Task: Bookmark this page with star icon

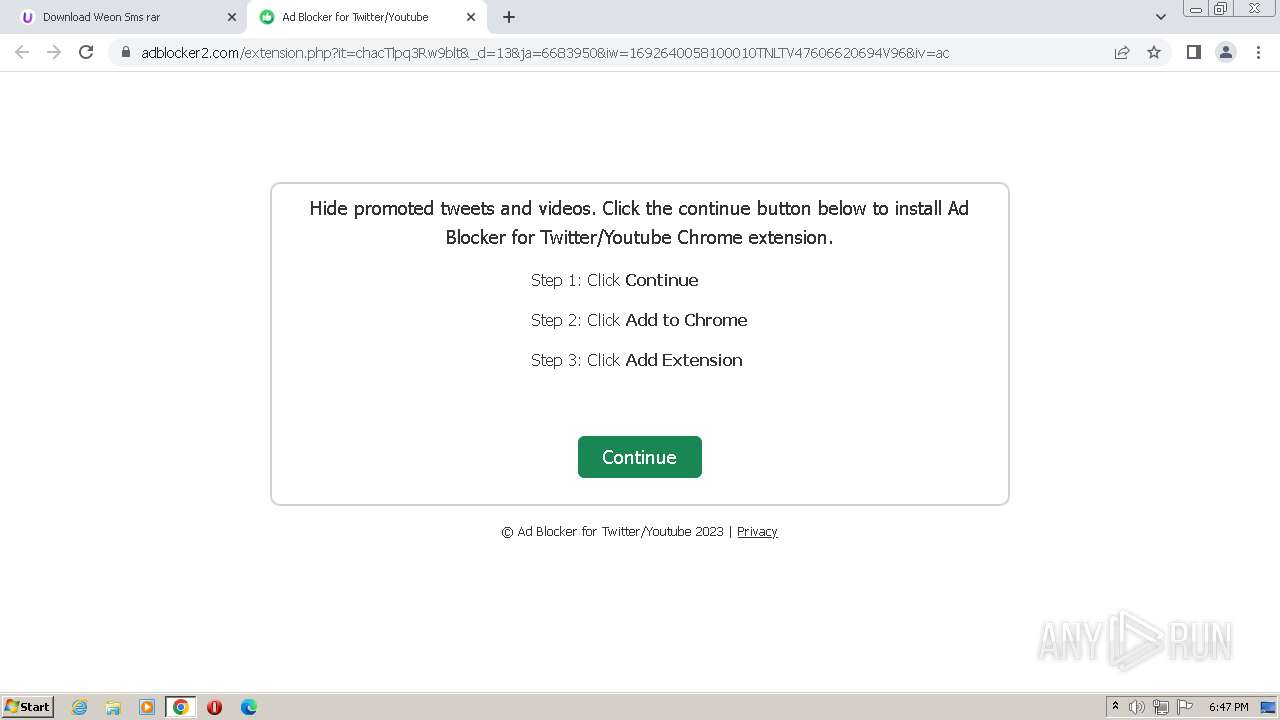Action: (1154, 52)
